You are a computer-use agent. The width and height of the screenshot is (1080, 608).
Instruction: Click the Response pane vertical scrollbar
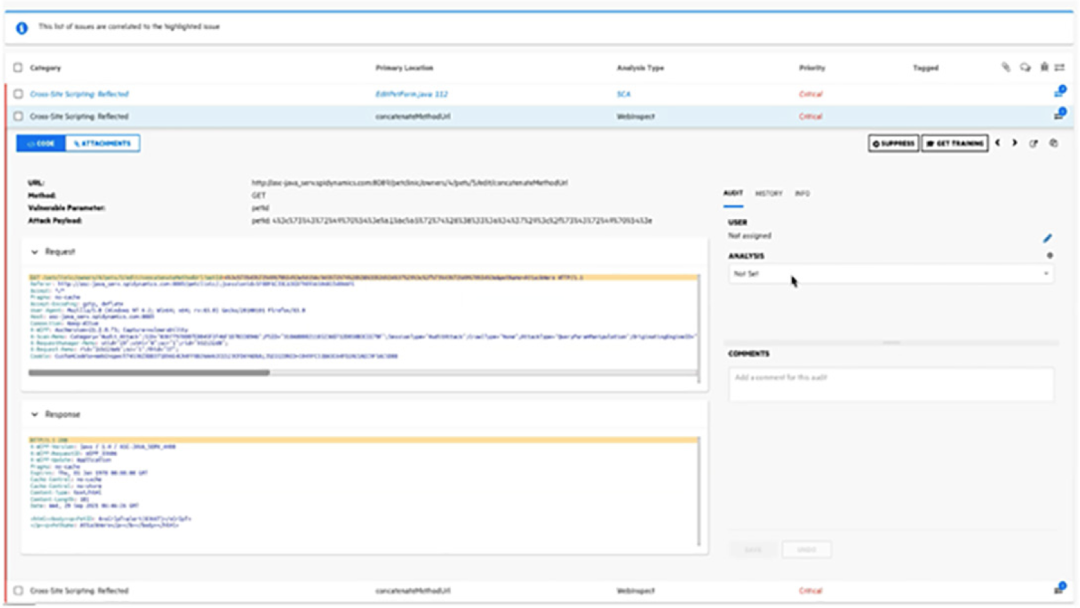coord(699,491)
